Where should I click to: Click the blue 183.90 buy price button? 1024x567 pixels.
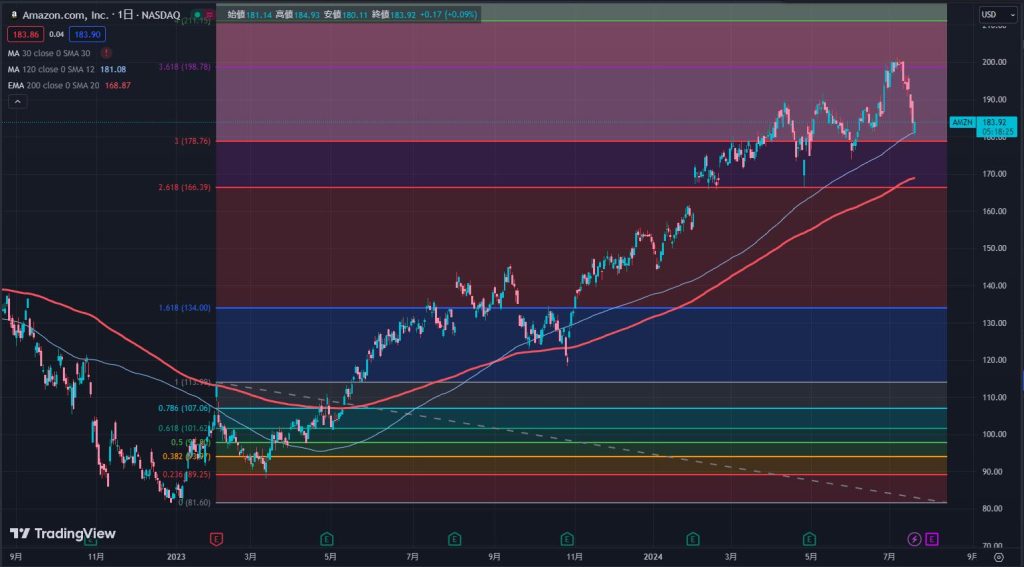coord(87,34)
